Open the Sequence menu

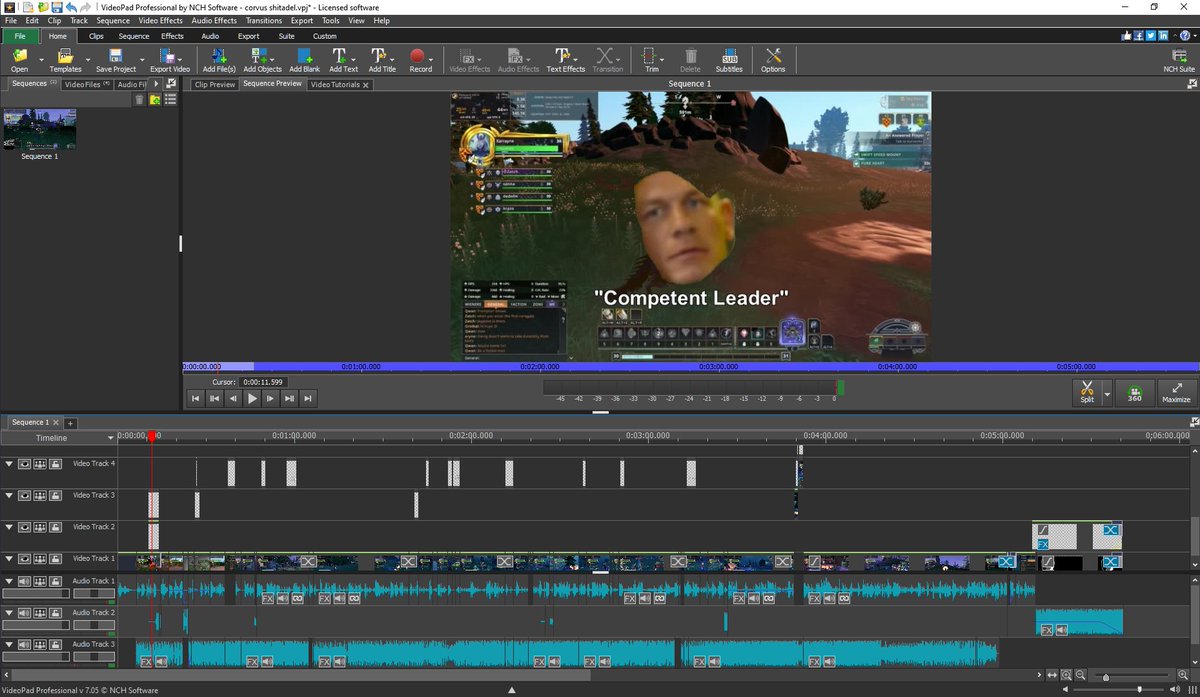[113, 20]
